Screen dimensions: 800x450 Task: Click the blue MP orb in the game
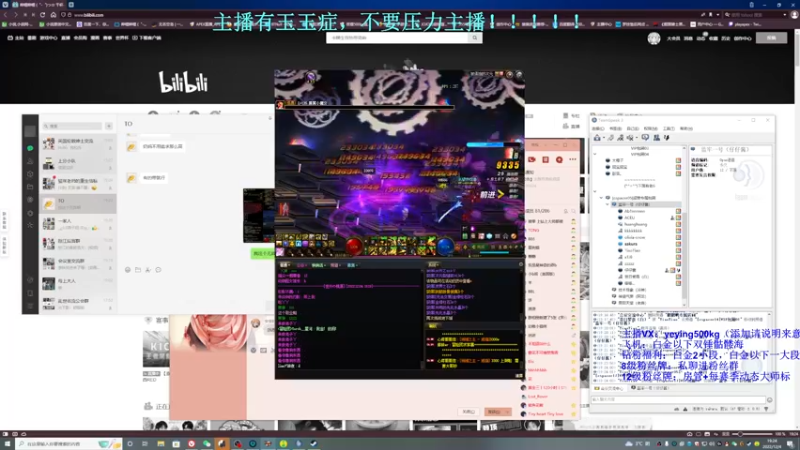coord(445,247)
